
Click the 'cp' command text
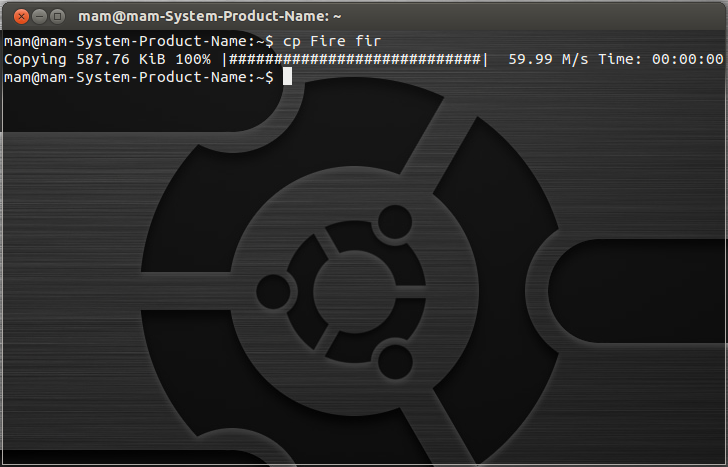(291, 41)
